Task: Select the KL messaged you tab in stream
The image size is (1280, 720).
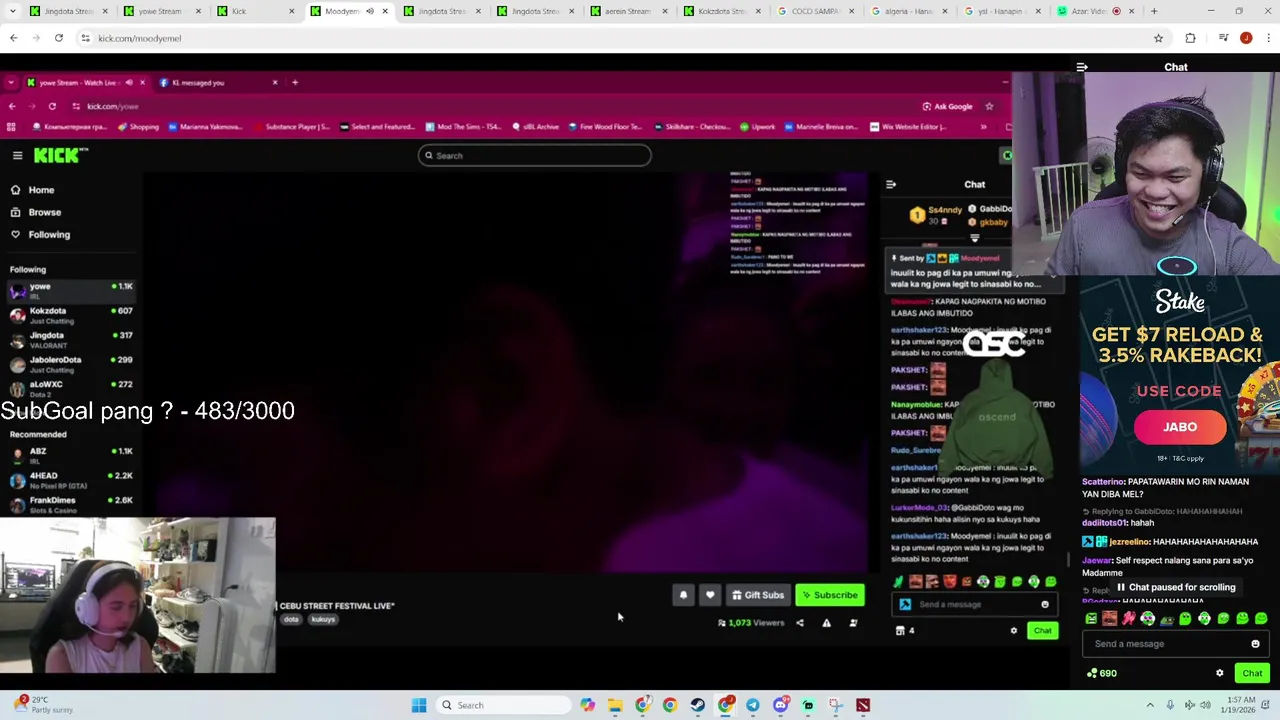Action: pyautogui.click(x=218, y=83)
